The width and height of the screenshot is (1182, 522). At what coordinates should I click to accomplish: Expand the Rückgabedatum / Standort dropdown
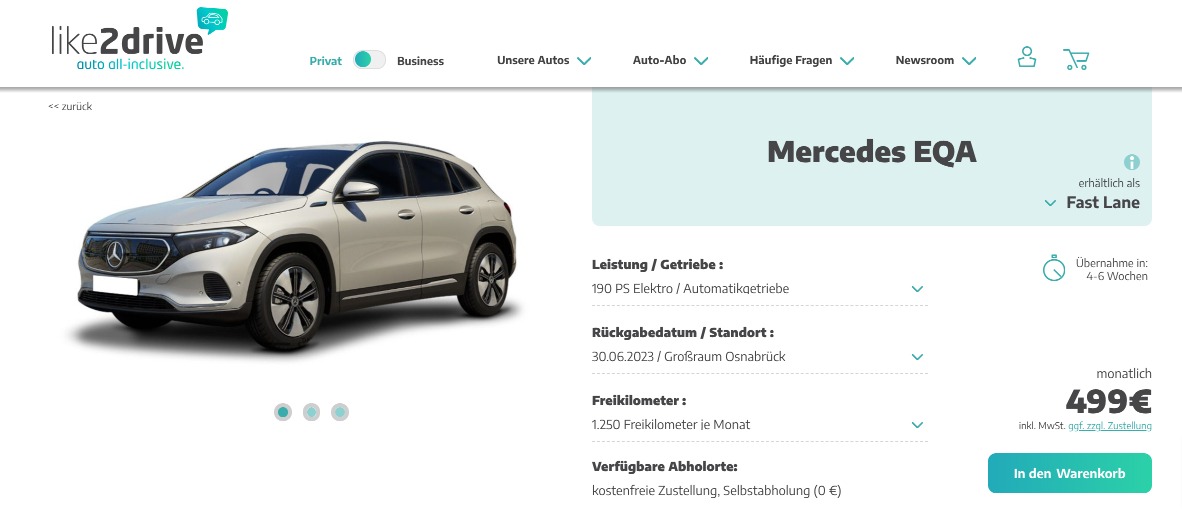[x=759, y=357]
